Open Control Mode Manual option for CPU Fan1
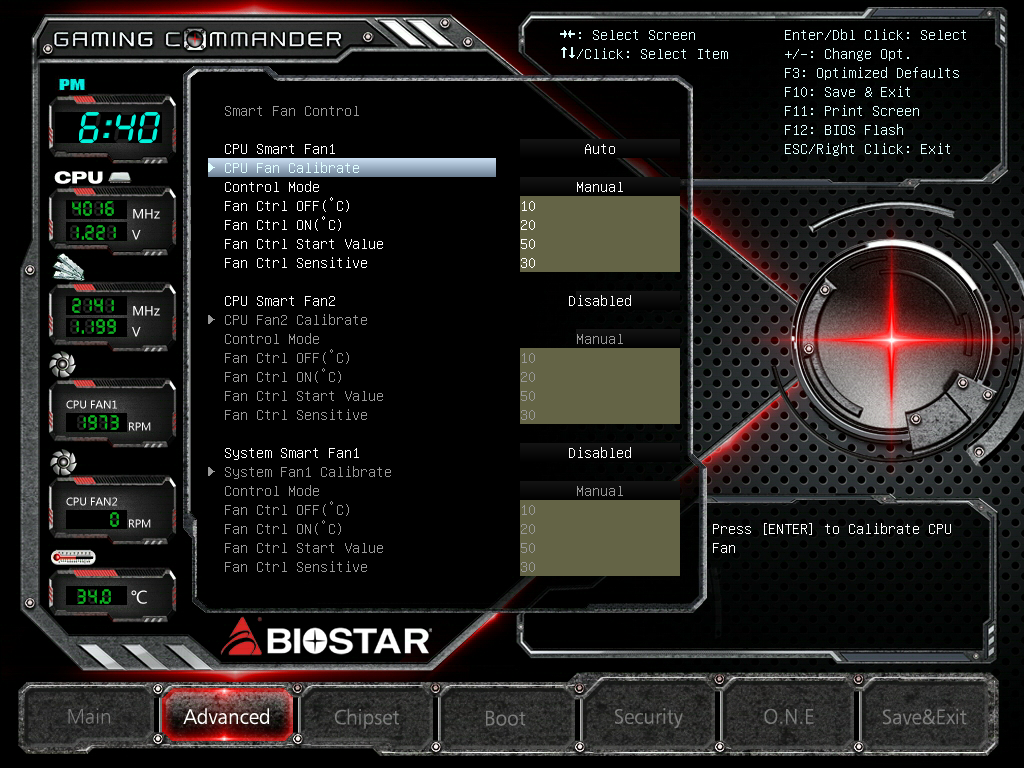This screenshot has width=1024, height=768. point(600,187)
